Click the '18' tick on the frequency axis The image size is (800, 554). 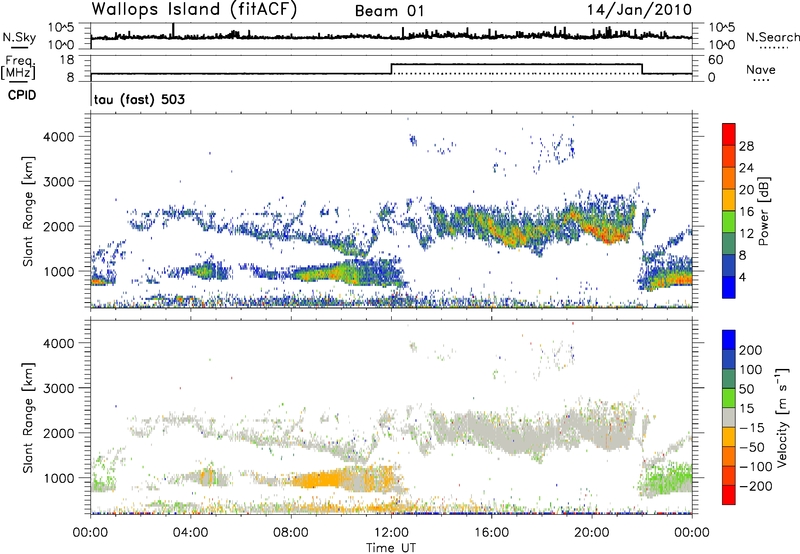66,59
